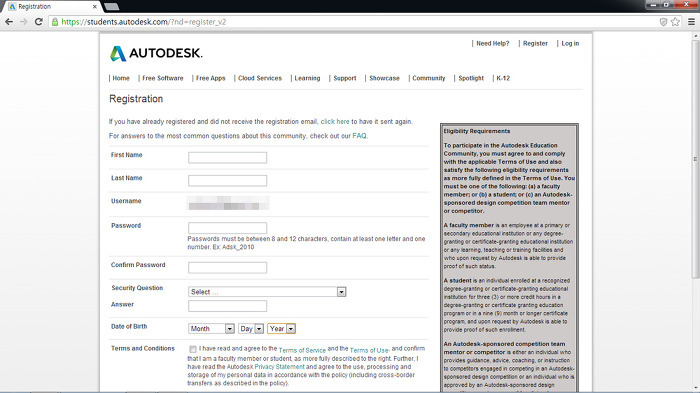Viewport: 700px width, 393px height.
Task: Click the Eligibility Requirements heading
Action: pos(477,131)
